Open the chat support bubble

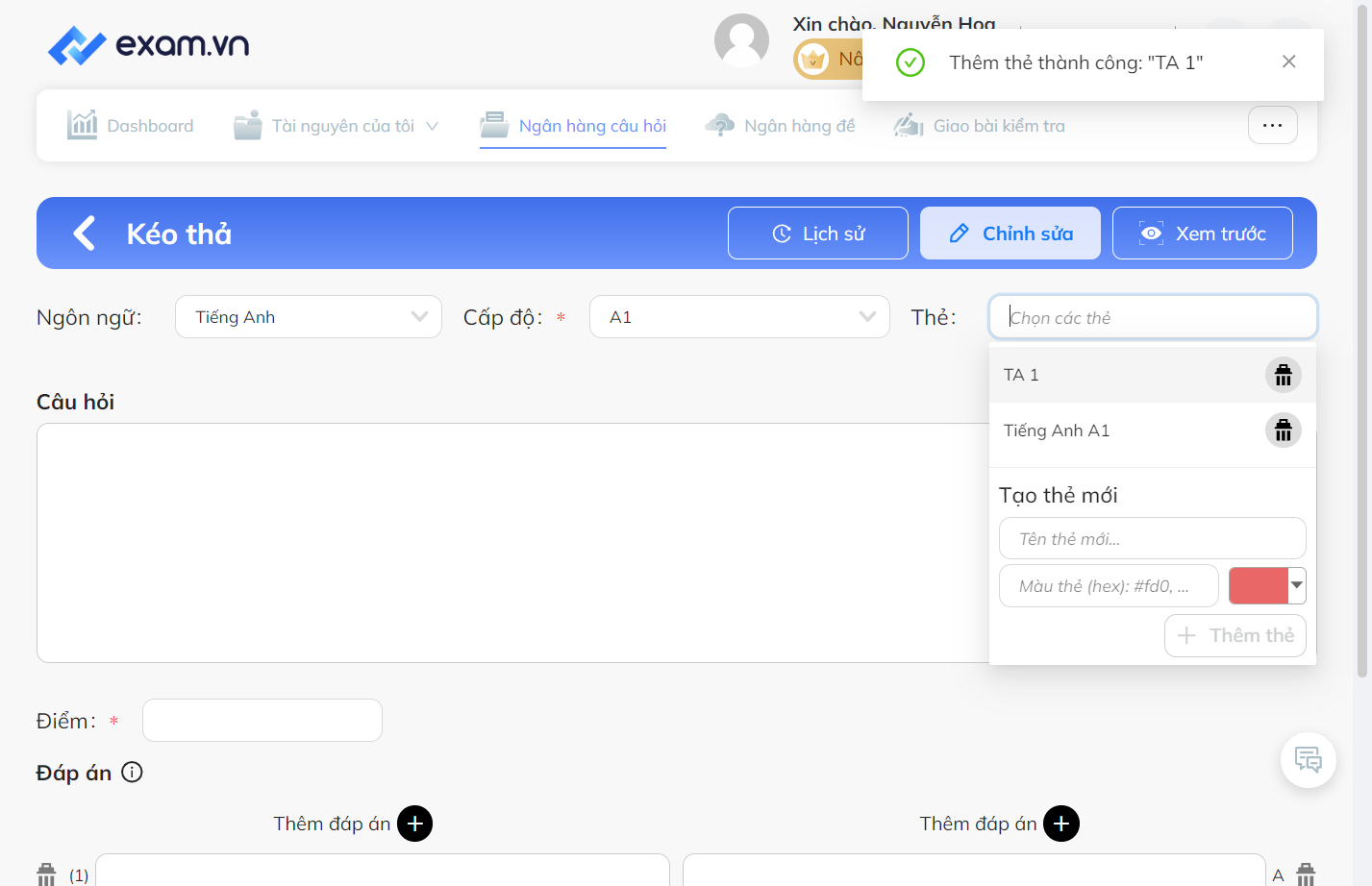(x=1308, y=760)
